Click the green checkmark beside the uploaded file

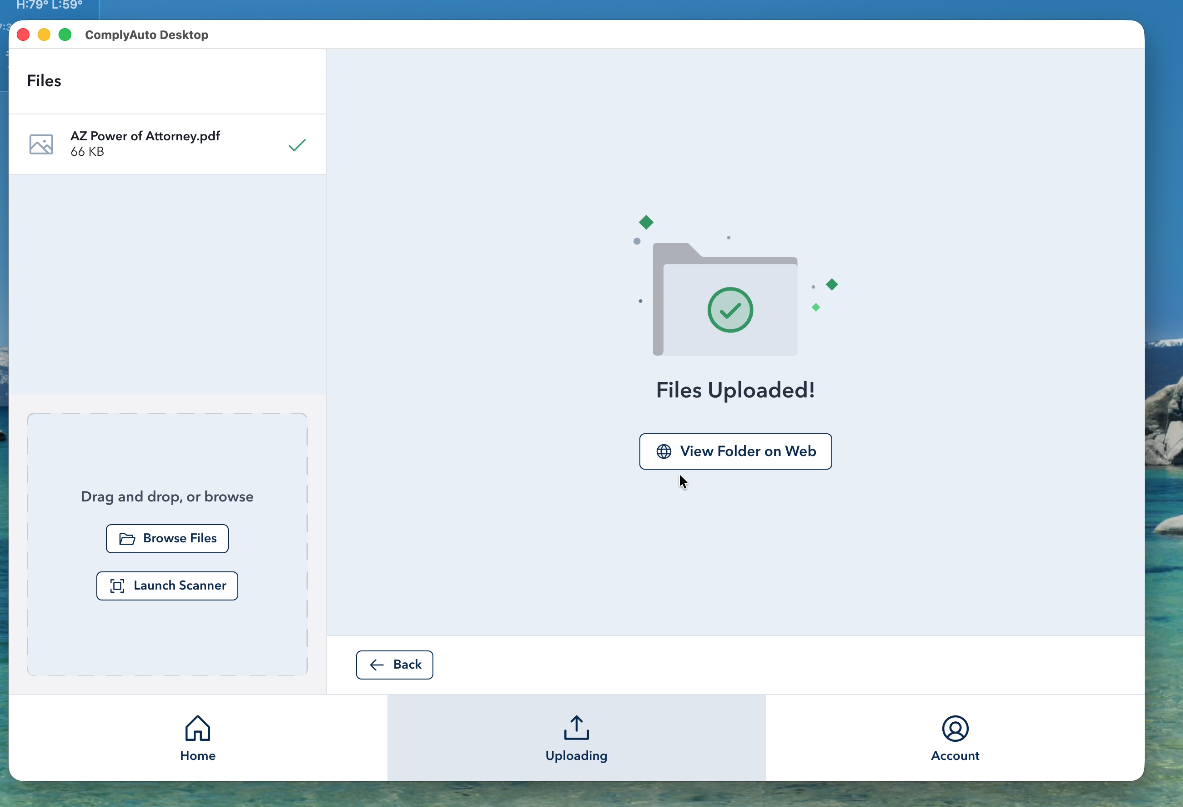[297, 145]
